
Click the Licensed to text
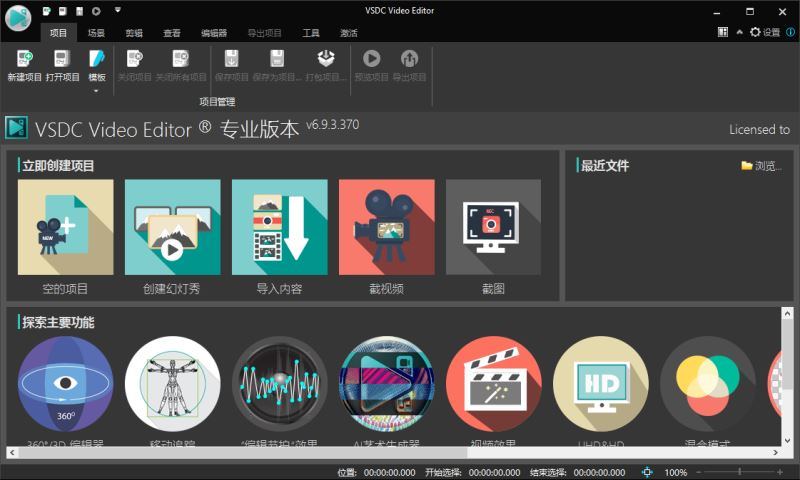point(759,130)
